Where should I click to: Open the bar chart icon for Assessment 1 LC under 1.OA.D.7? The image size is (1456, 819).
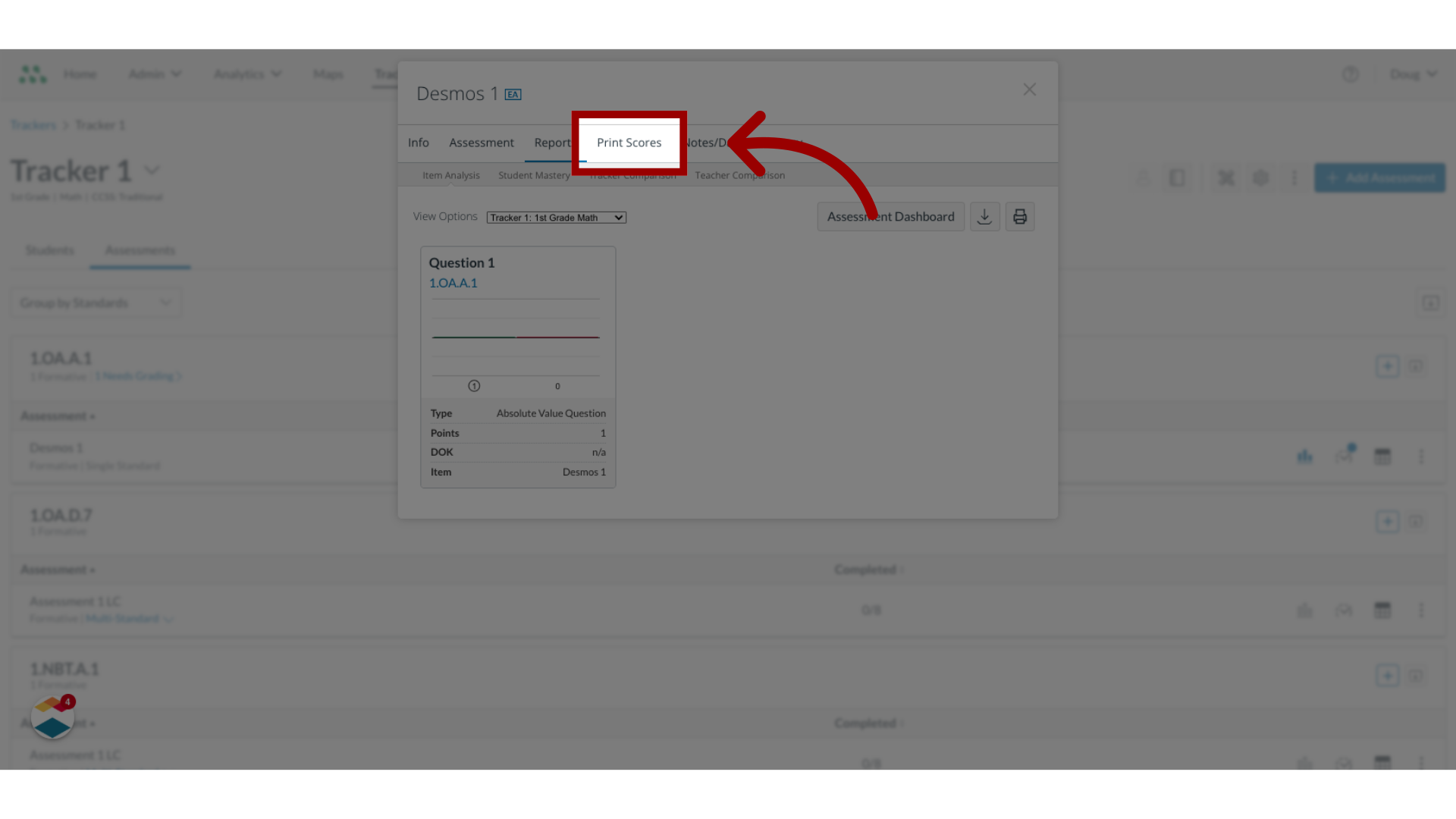coord(1304,610)
